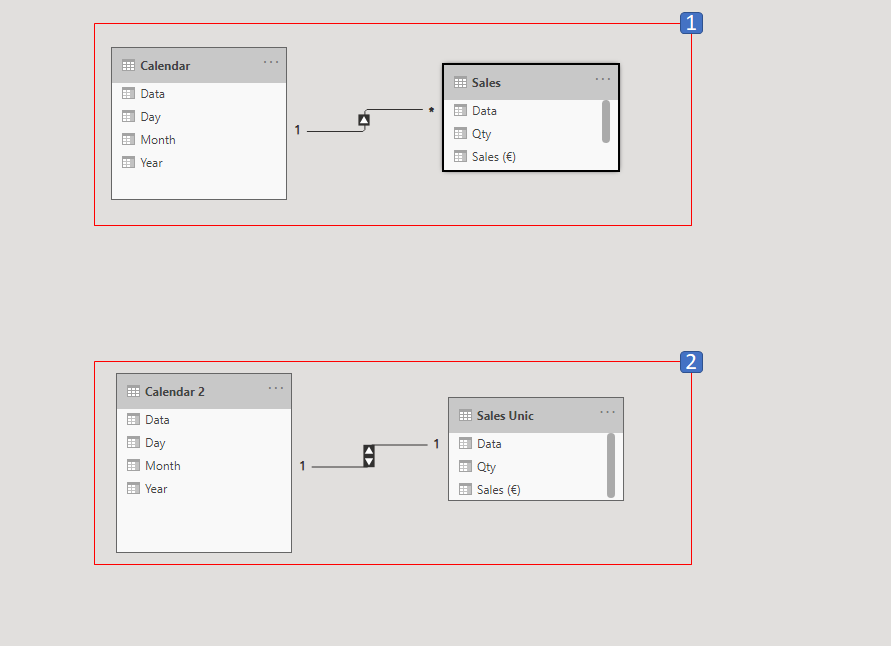Select the Sales Unic table title
The image size is (891, 646).
pos(505,416)
